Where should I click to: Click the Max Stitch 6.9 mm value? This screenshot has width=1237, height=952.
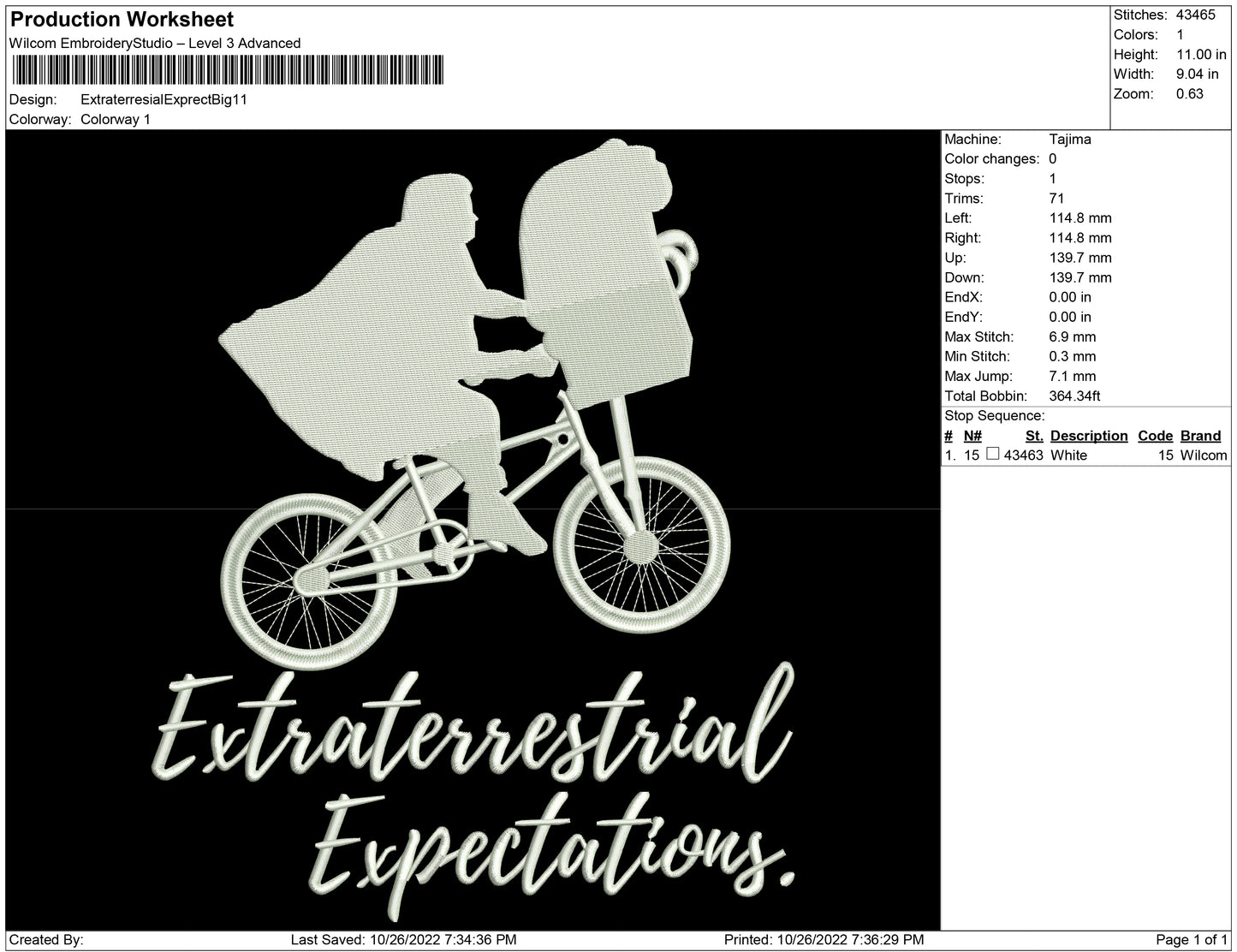[x=1073, y=336]
